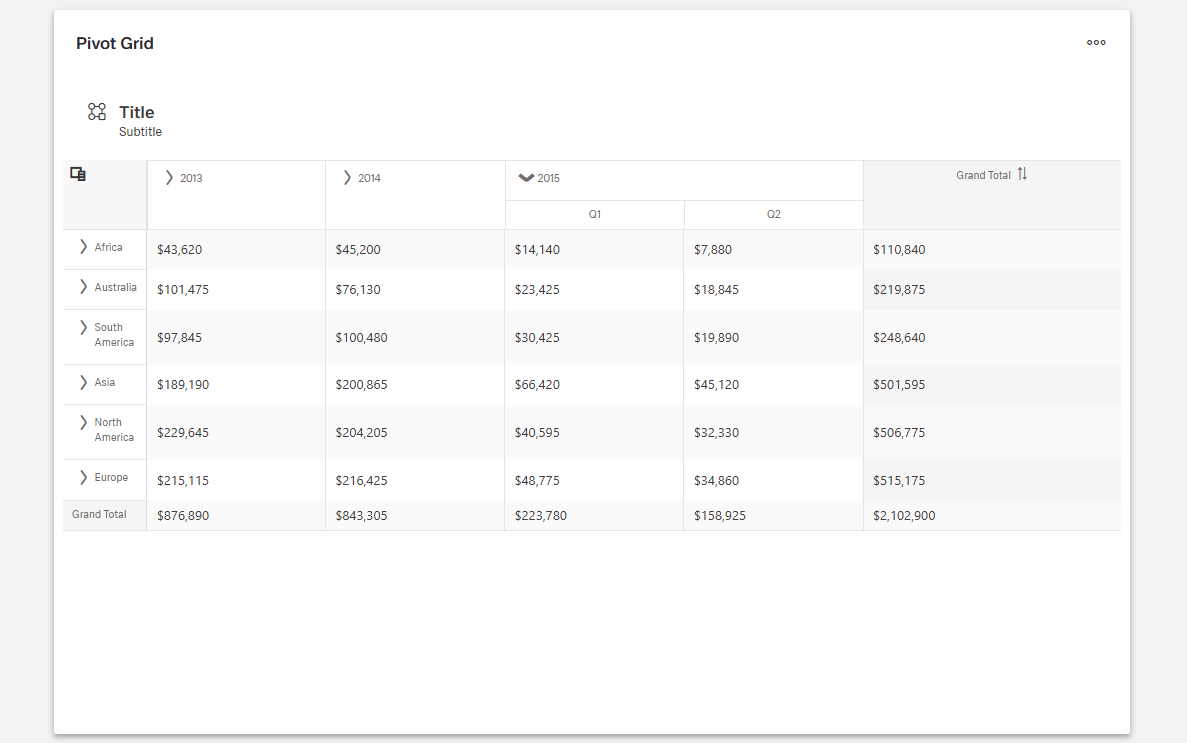Image resolution: width=1187 pixels, height=743 pixels.
Task: Expand the 2014 column
Action: [347, 178]
